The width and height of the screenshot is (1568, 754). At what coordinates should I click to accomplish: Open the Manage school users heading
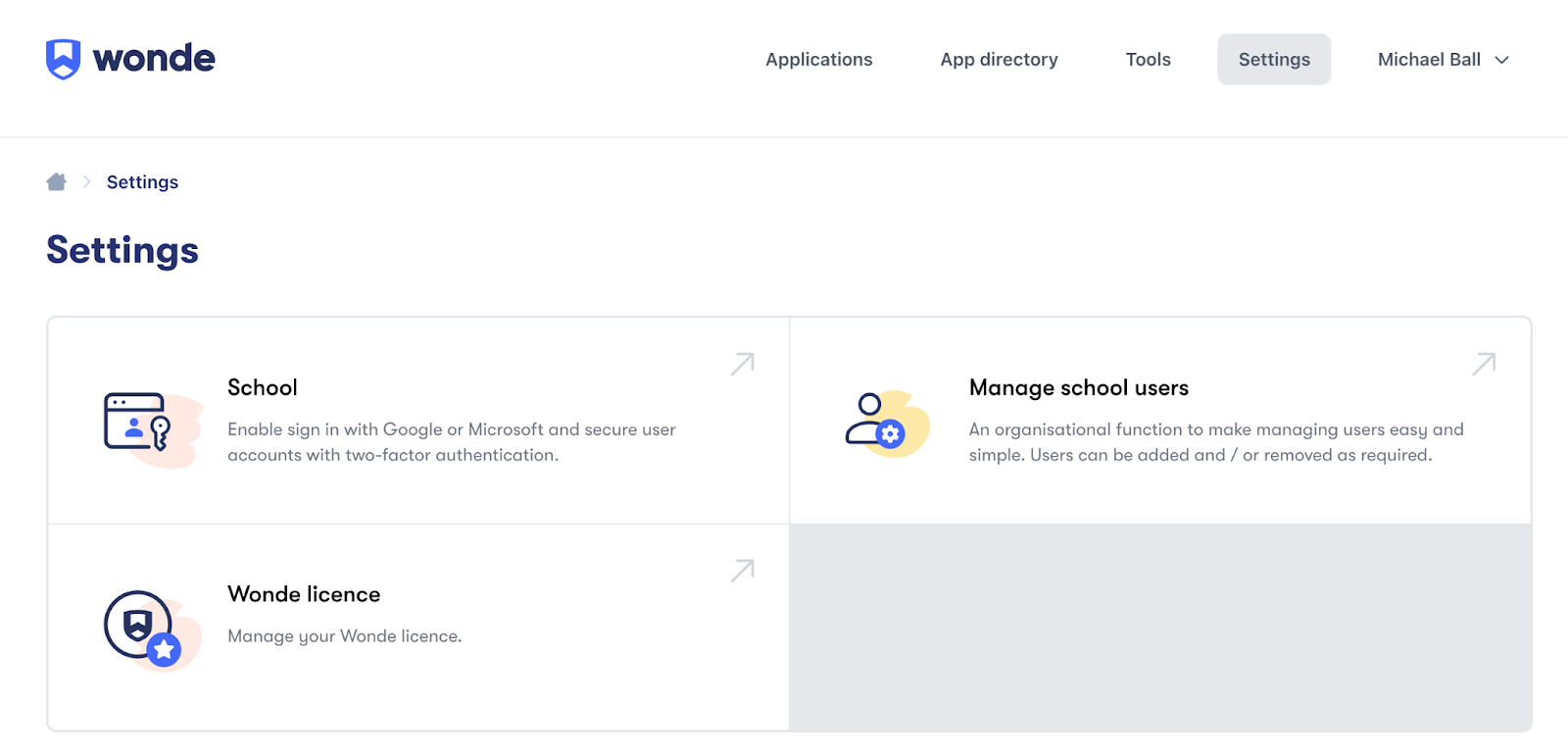tap(1078, 387)
